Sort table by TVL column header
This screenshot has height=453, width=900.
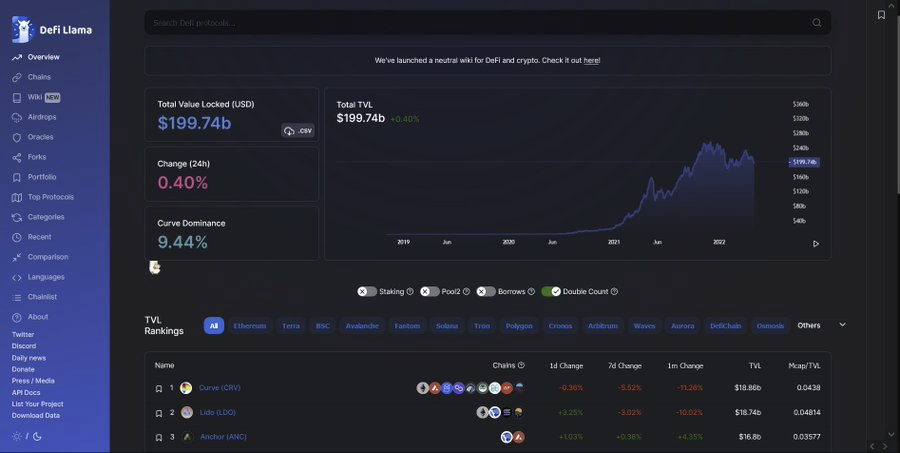(x=755, y=366)
